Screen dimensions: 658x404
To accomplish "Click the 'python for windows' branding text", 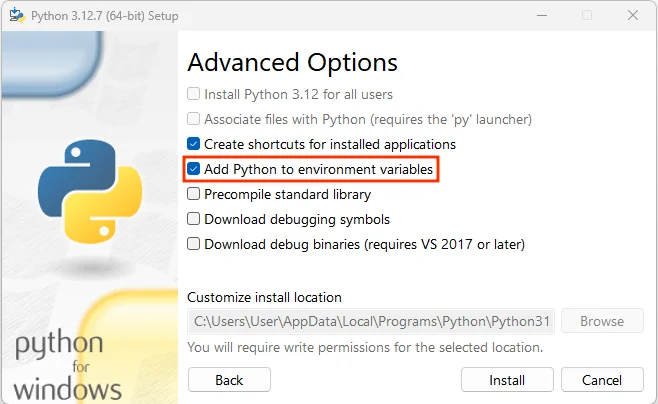I will point(68,364).
